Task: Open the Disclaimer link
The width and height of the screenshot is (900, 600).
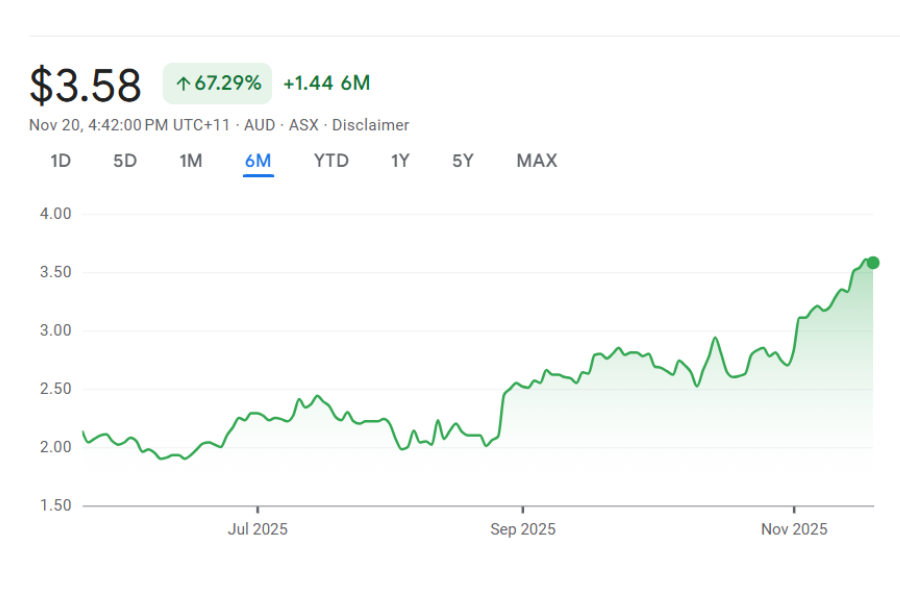Action: click(370, 125)
